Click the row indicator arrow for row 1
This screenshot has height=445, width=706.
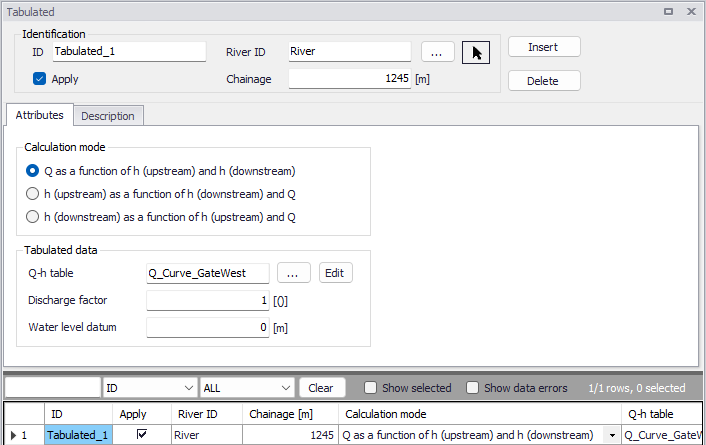coord(14,435)
